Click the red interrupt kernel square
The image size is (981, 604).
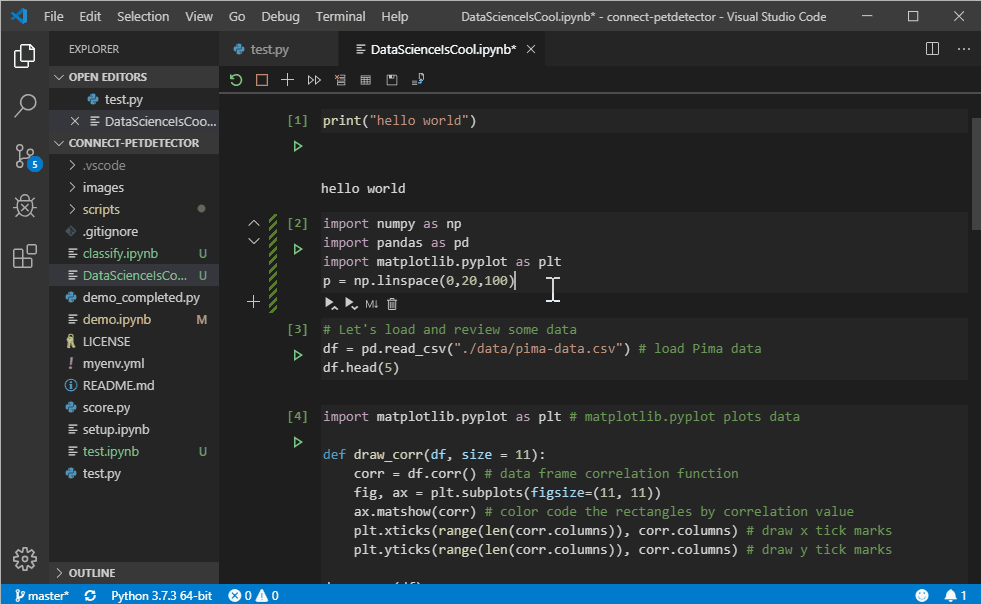click(x=262, y=80)
